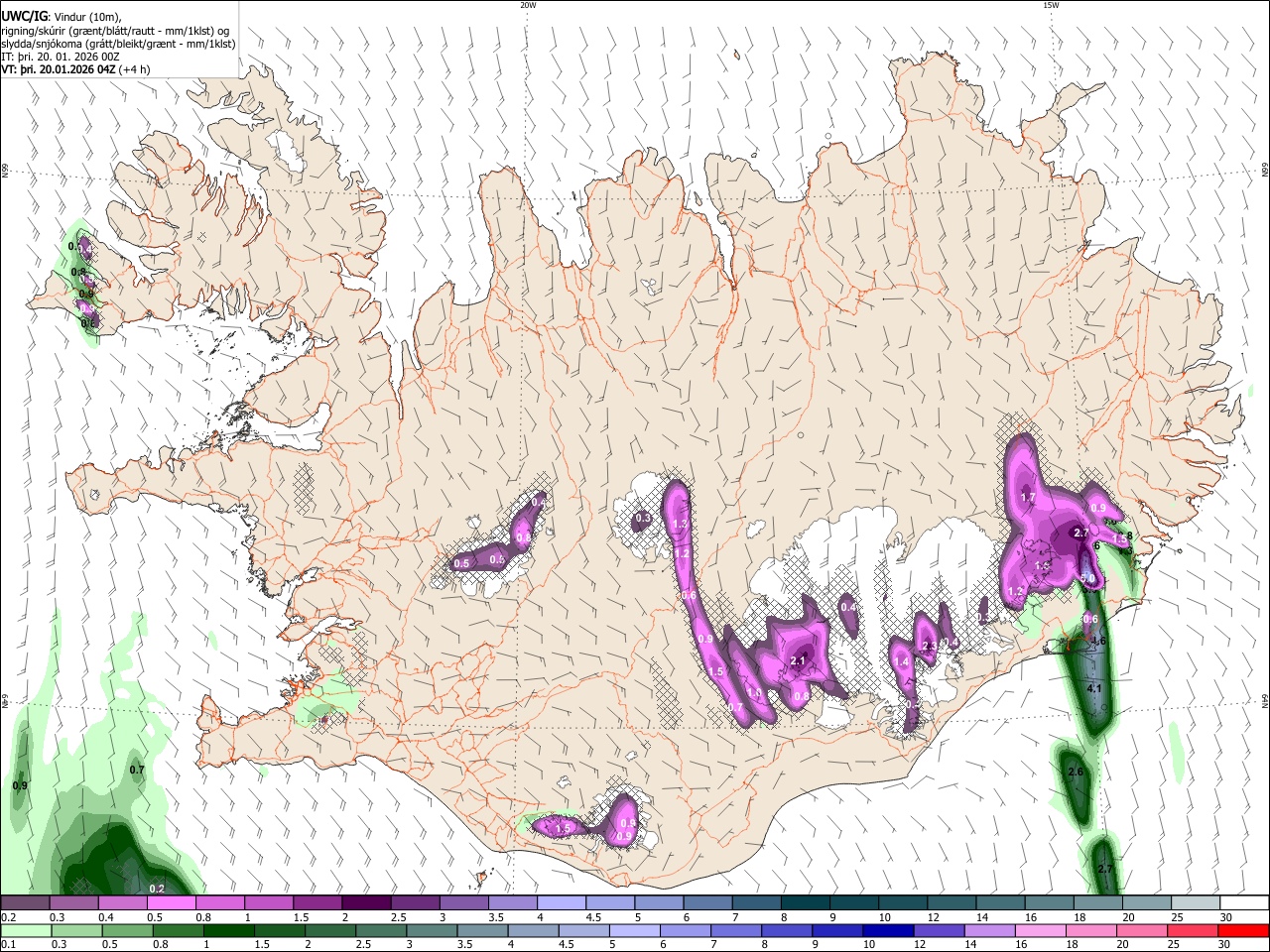
Task: Pick the upper legend swatch starting at 3
Action: click(x=465, y=903)
